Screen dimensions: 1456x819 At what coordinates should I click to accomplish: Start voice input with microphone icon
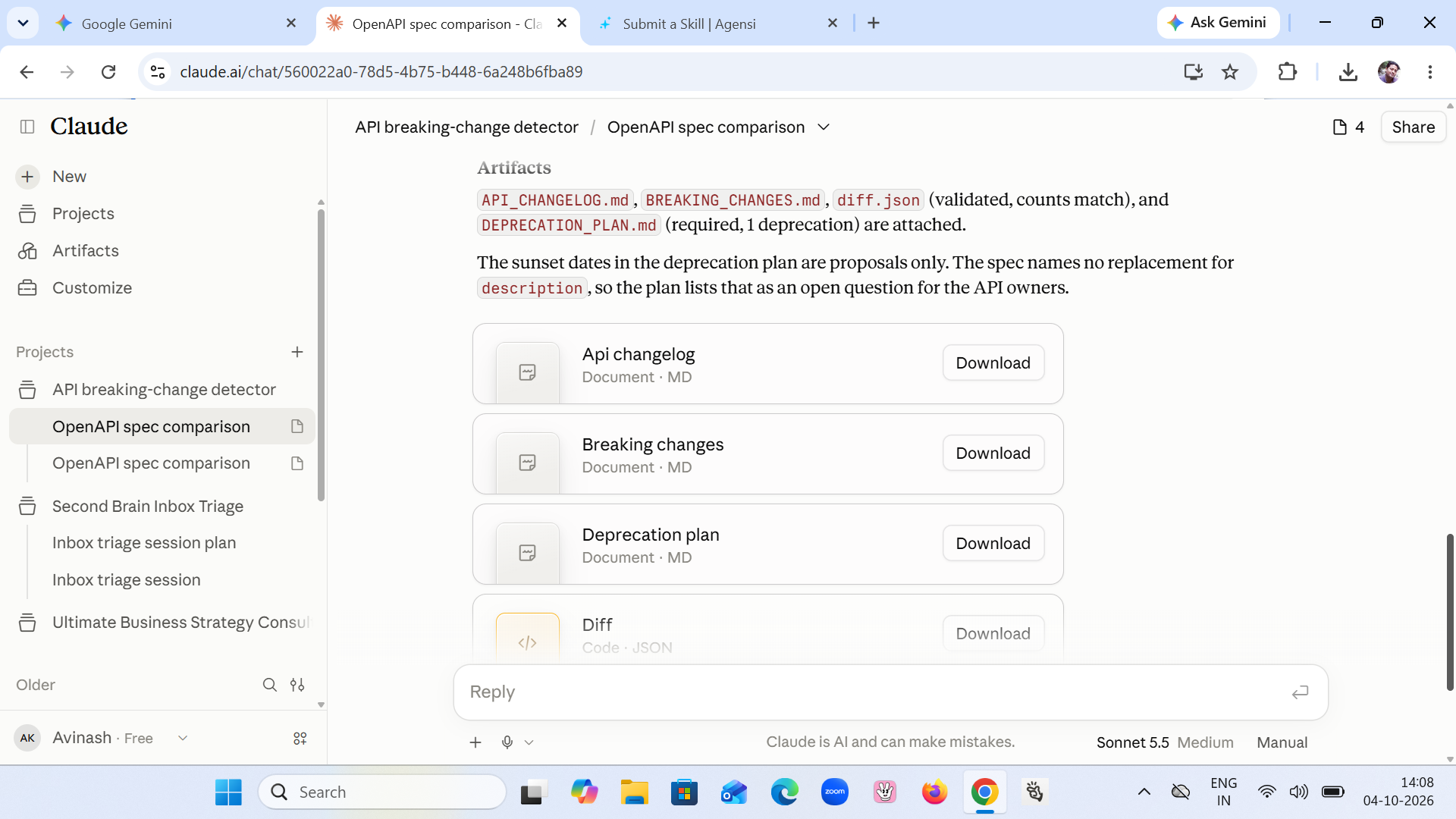(x=507, y=742)
